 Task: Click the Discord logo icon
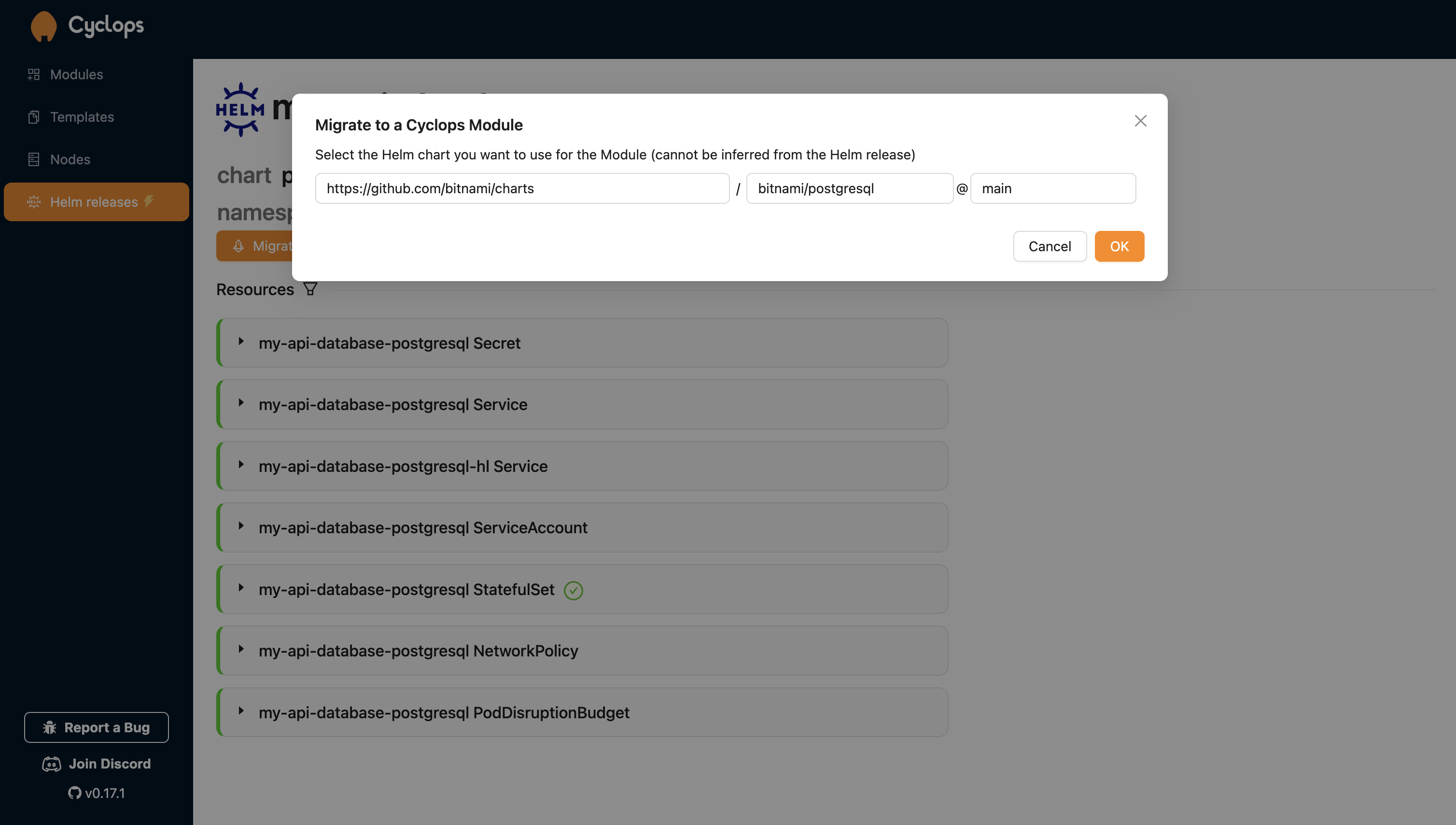pos(52,764)
